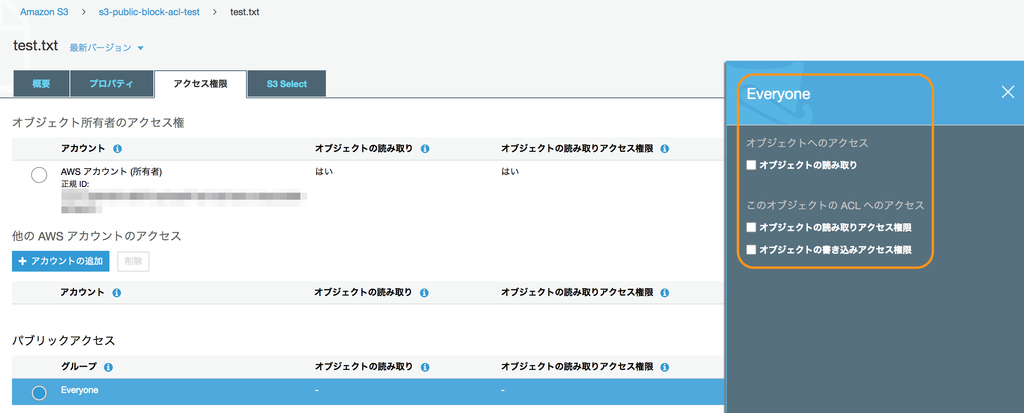1024x413 pixels.
Task: Check オブジェクトの読み取り in Everyone panel
Action: [x=752, y=165]
